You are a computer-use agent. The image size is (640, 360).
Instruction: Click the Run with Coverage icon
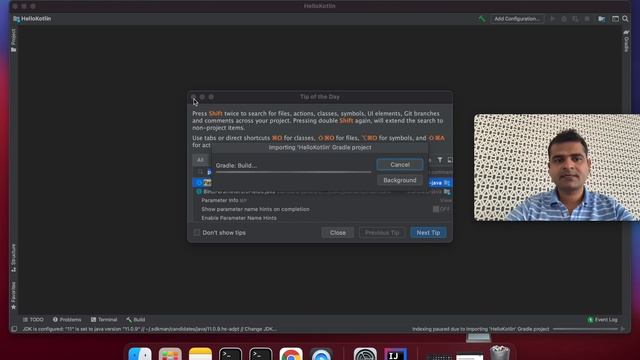pos(575,19)
